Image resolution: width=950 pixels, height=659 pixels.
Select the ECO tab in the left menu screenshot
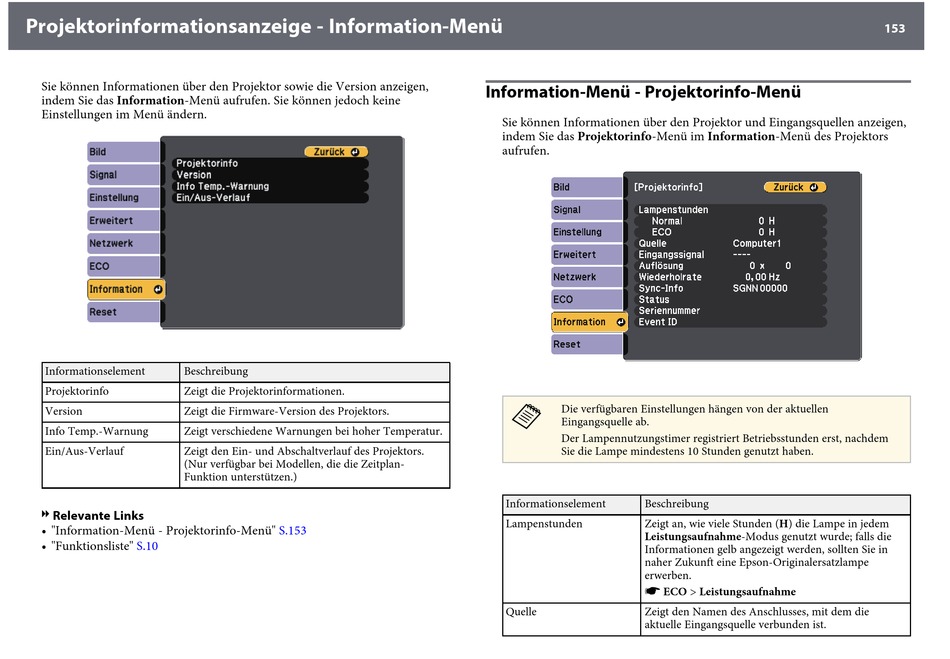(x=124, y=267)
